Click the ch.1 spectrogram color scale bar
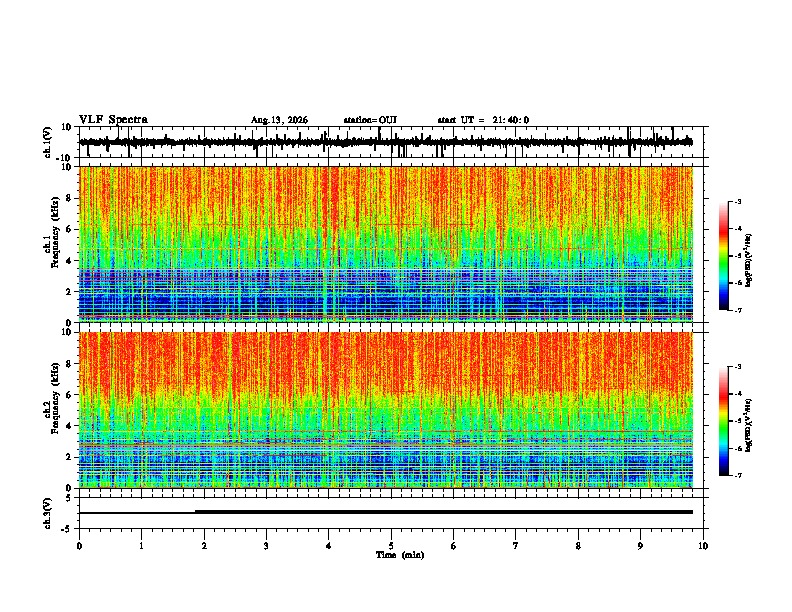This screenshot has width=792, height=612. 723,255
